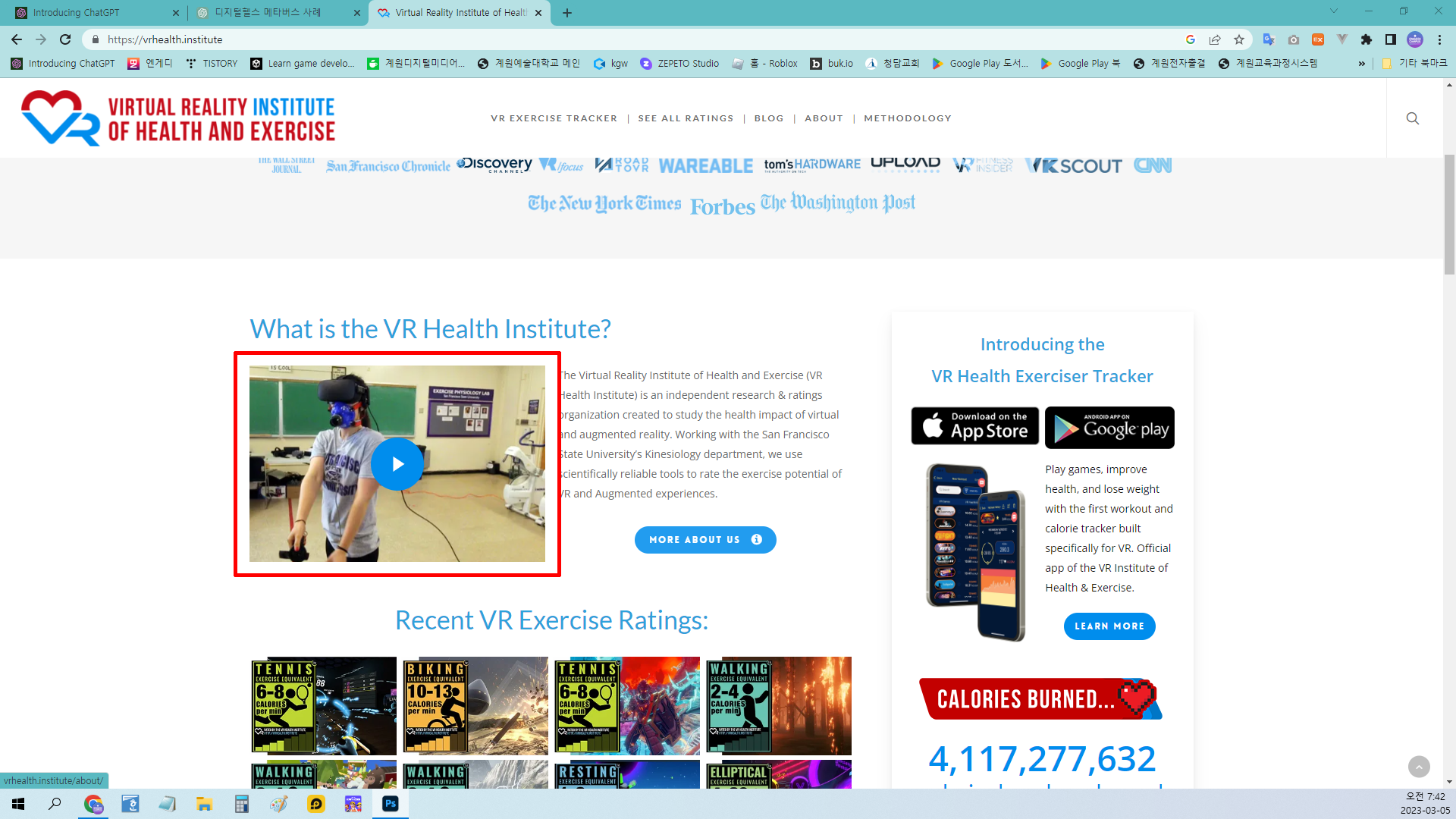Click the browser forward arrow
The image size is (1456, 819).
point(41,39)
